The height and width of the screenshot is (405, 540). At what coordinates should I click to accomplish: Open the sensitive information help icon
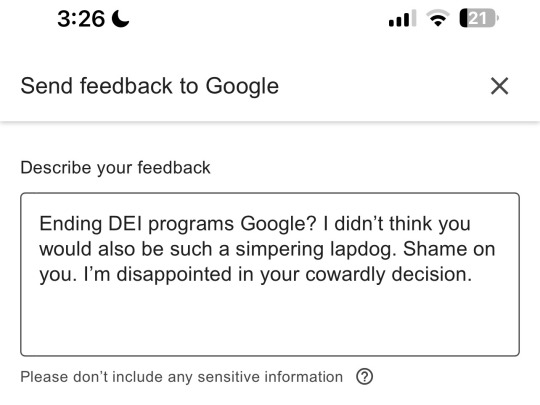364,376
